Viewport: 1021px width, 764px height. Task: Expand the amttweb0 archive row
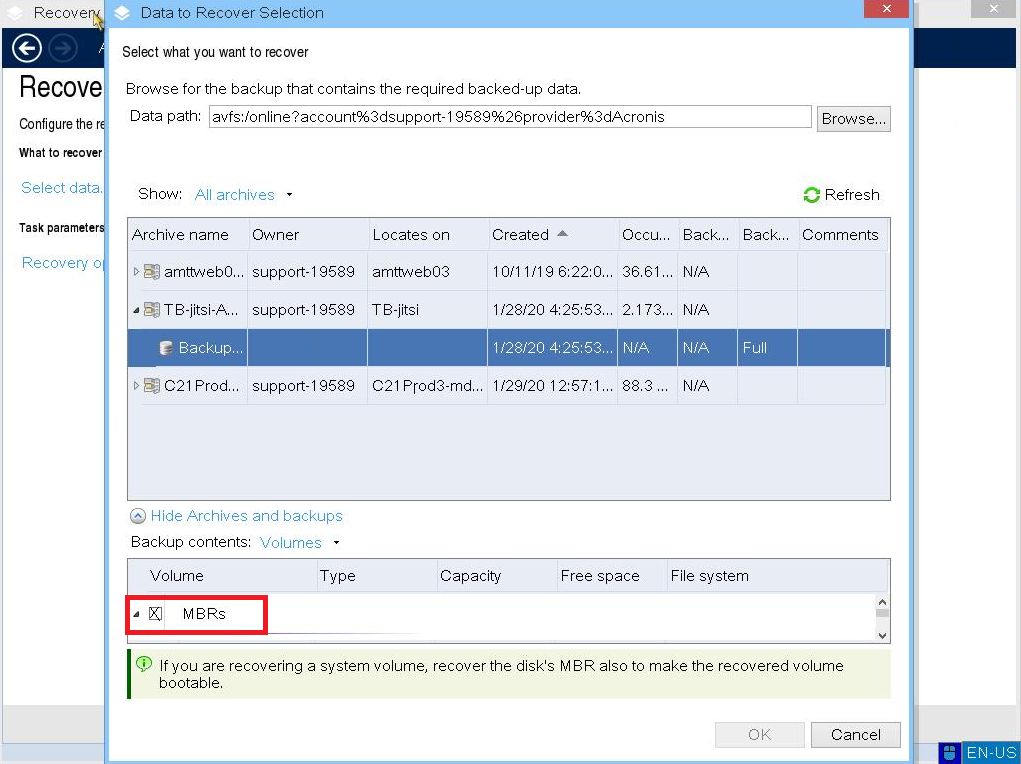point(136,272)
